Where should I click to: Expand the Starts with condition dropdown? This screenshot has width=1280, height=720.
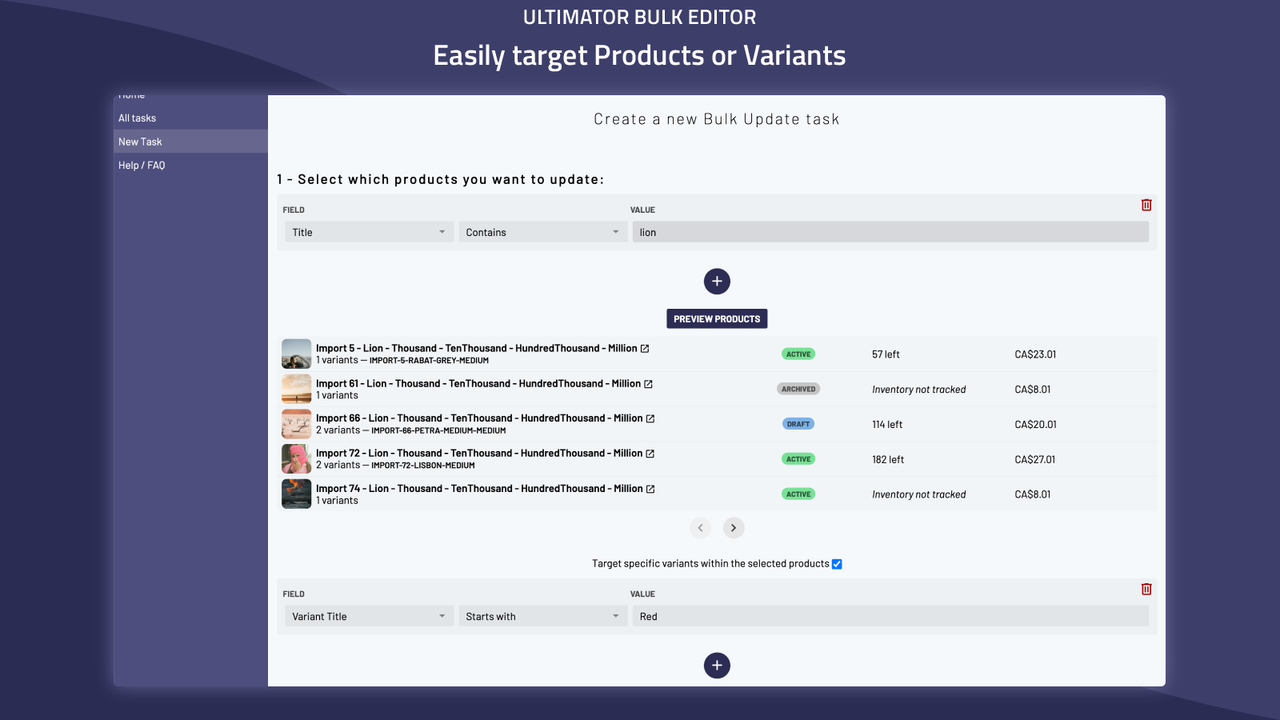pos(542,615)
